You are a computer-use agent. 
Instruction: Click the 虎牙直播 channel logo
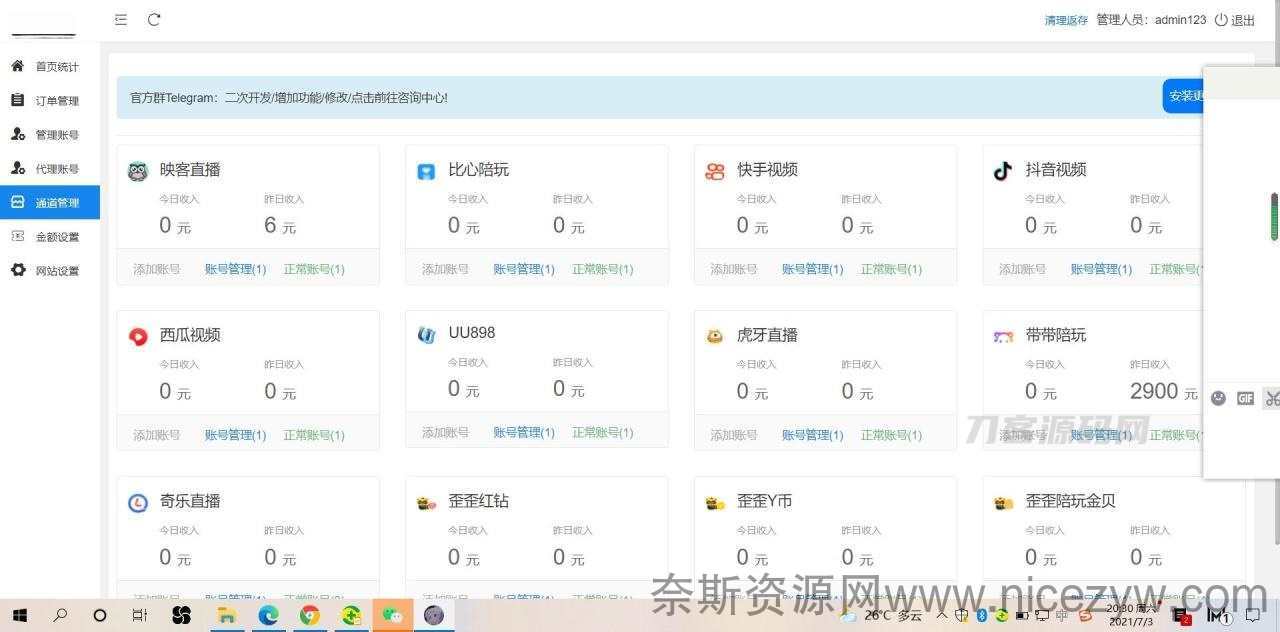[x=715, y=336]
